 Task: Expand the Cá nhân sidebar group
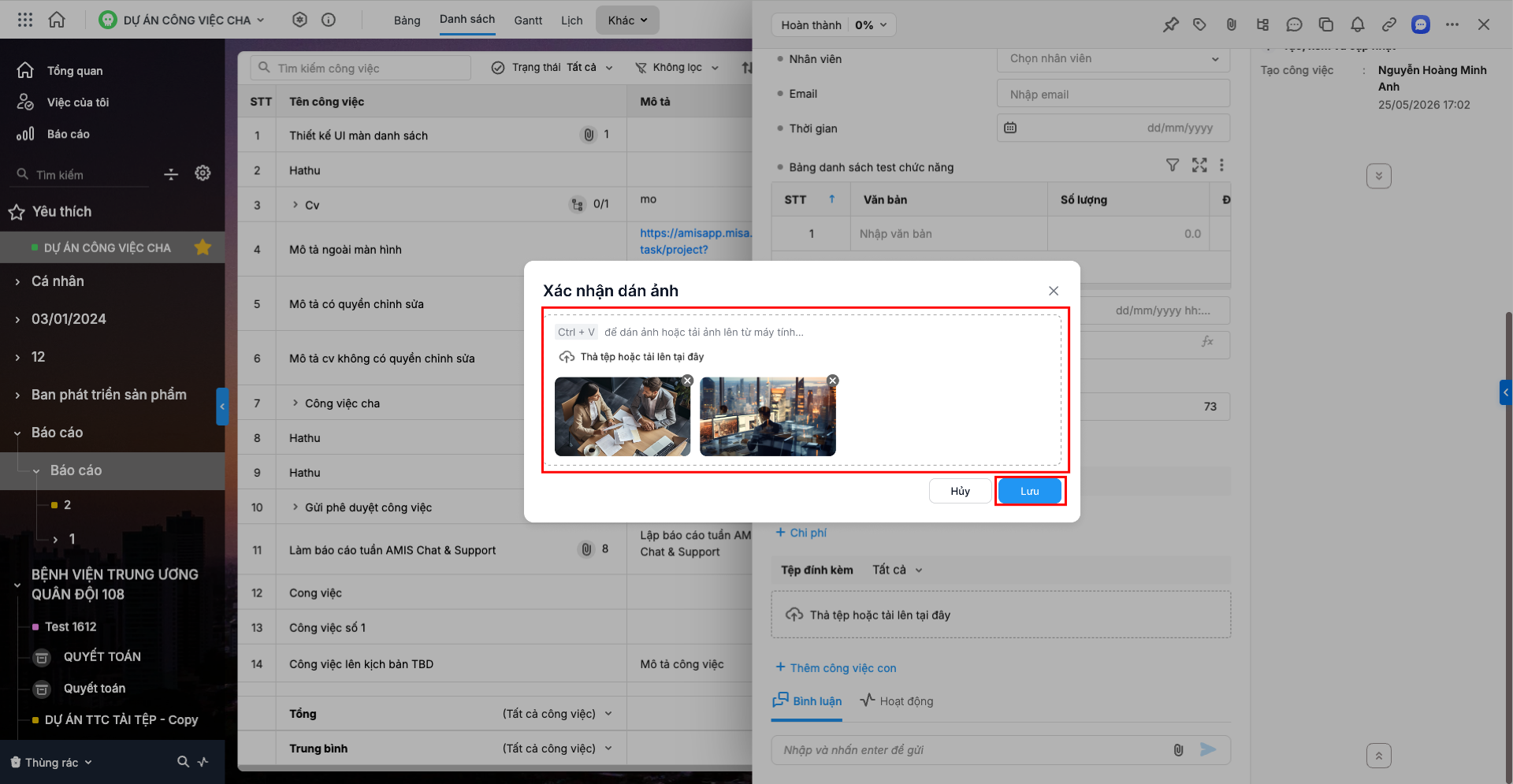17,281
